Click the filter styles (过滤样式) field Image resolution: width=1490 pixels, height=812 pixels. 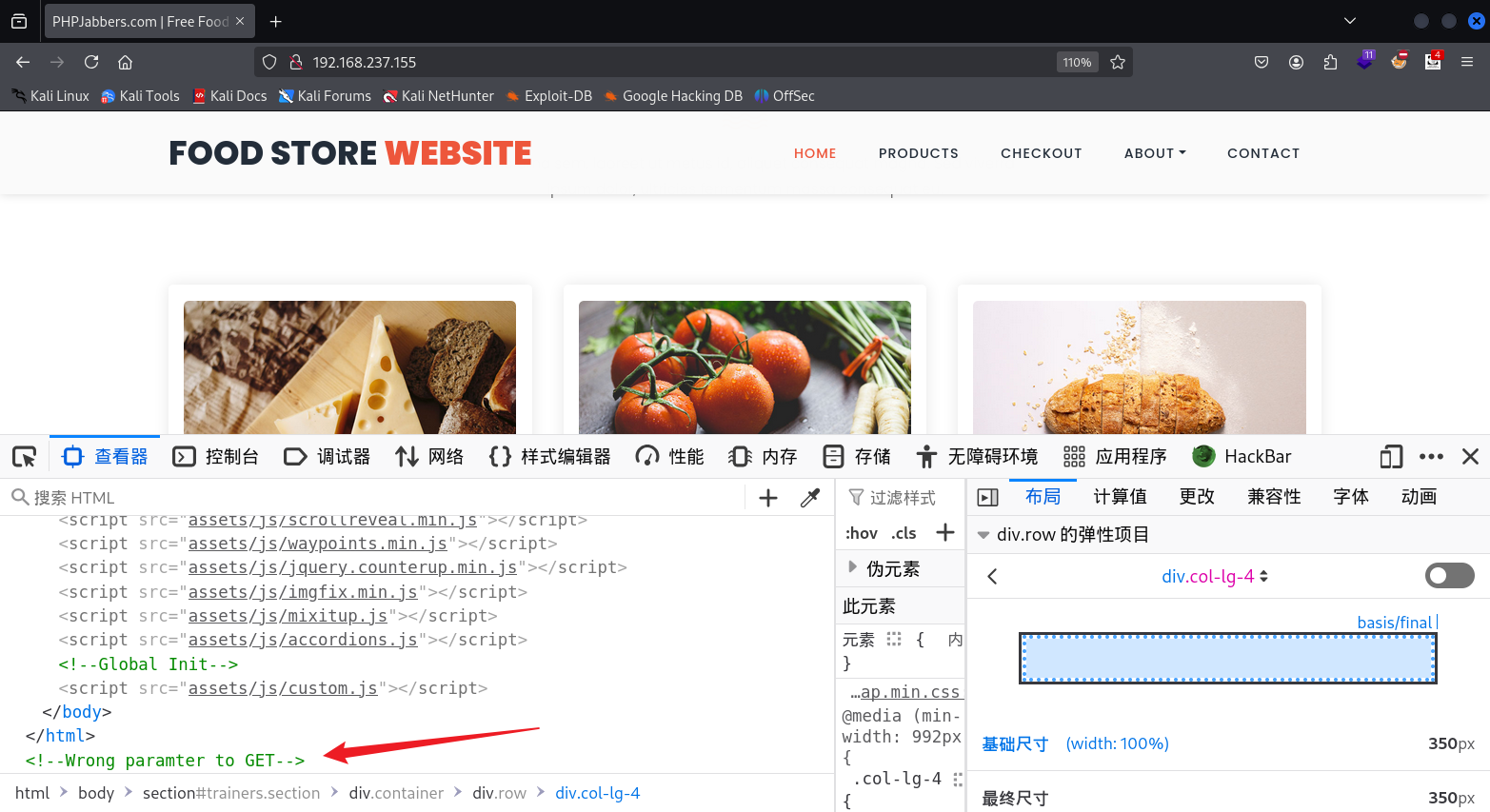[x=903, y=498]
